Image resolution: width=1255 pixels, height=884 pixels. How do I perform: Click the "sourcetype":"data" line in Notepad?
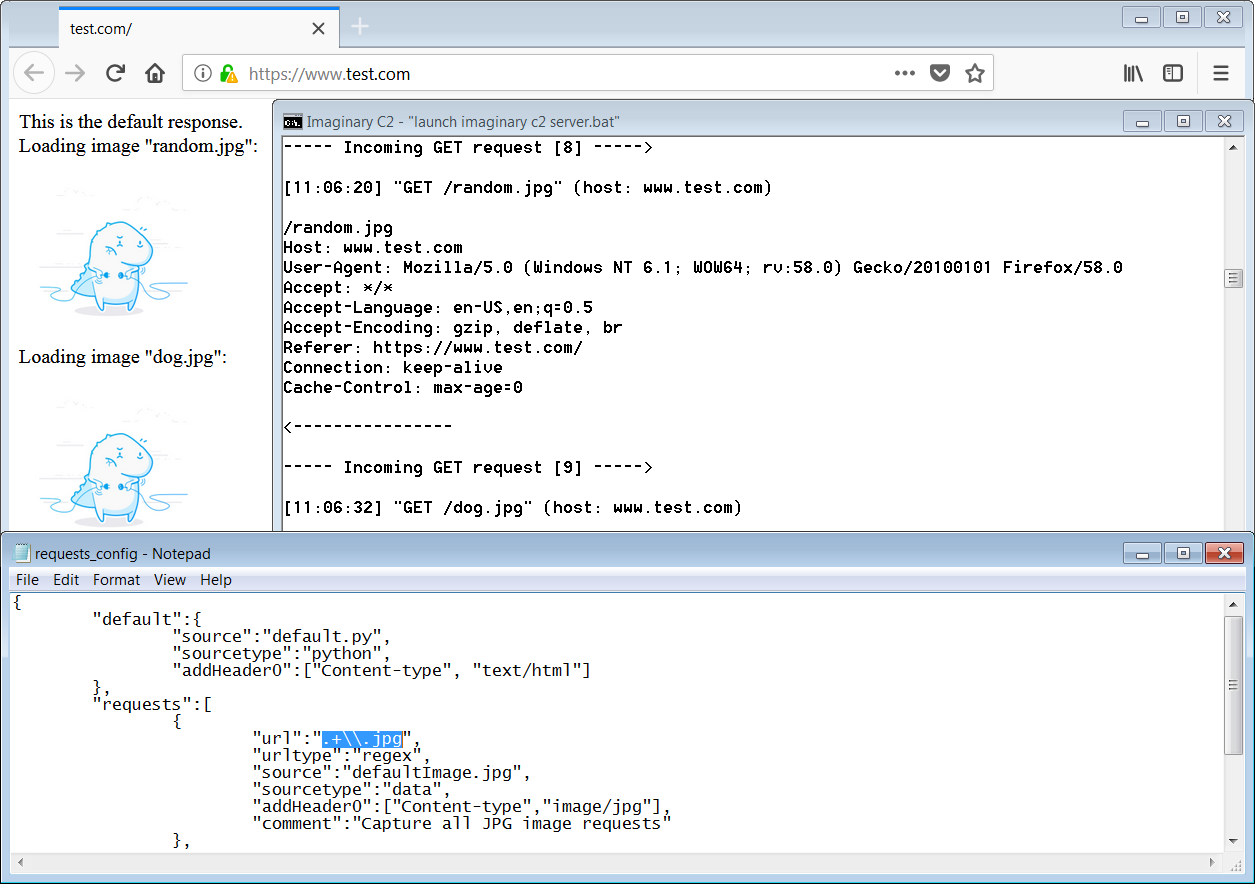coord(351,790)
